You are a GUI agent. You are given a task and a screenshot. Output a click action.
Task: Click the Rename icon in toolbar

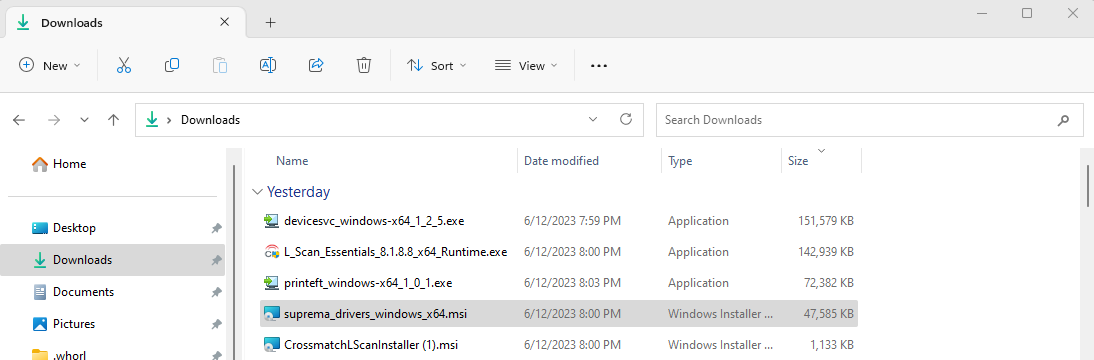[268, 66]
